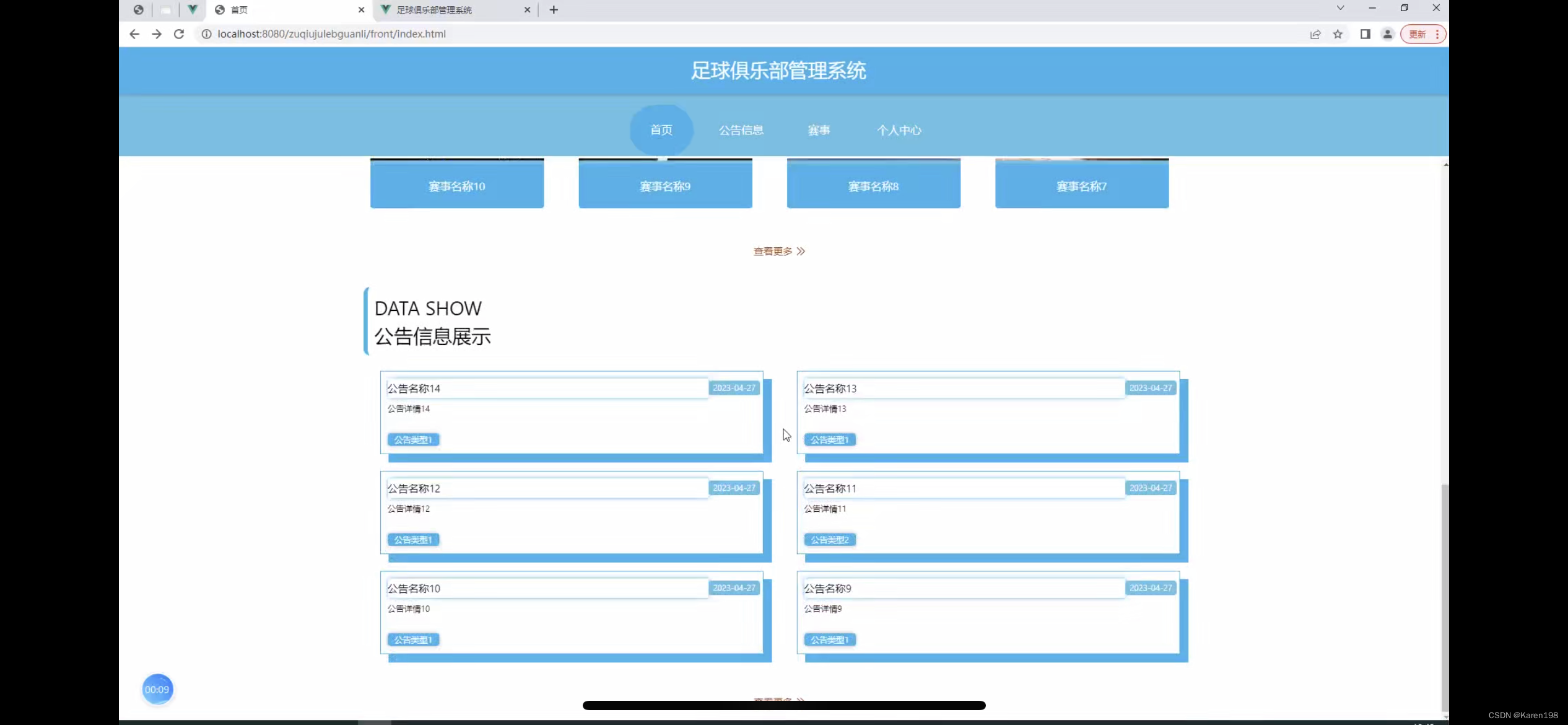This screenshot has height=725, width=1568.
Task: Click the 更新 browser update button
Action: (x=1423, y=34)
